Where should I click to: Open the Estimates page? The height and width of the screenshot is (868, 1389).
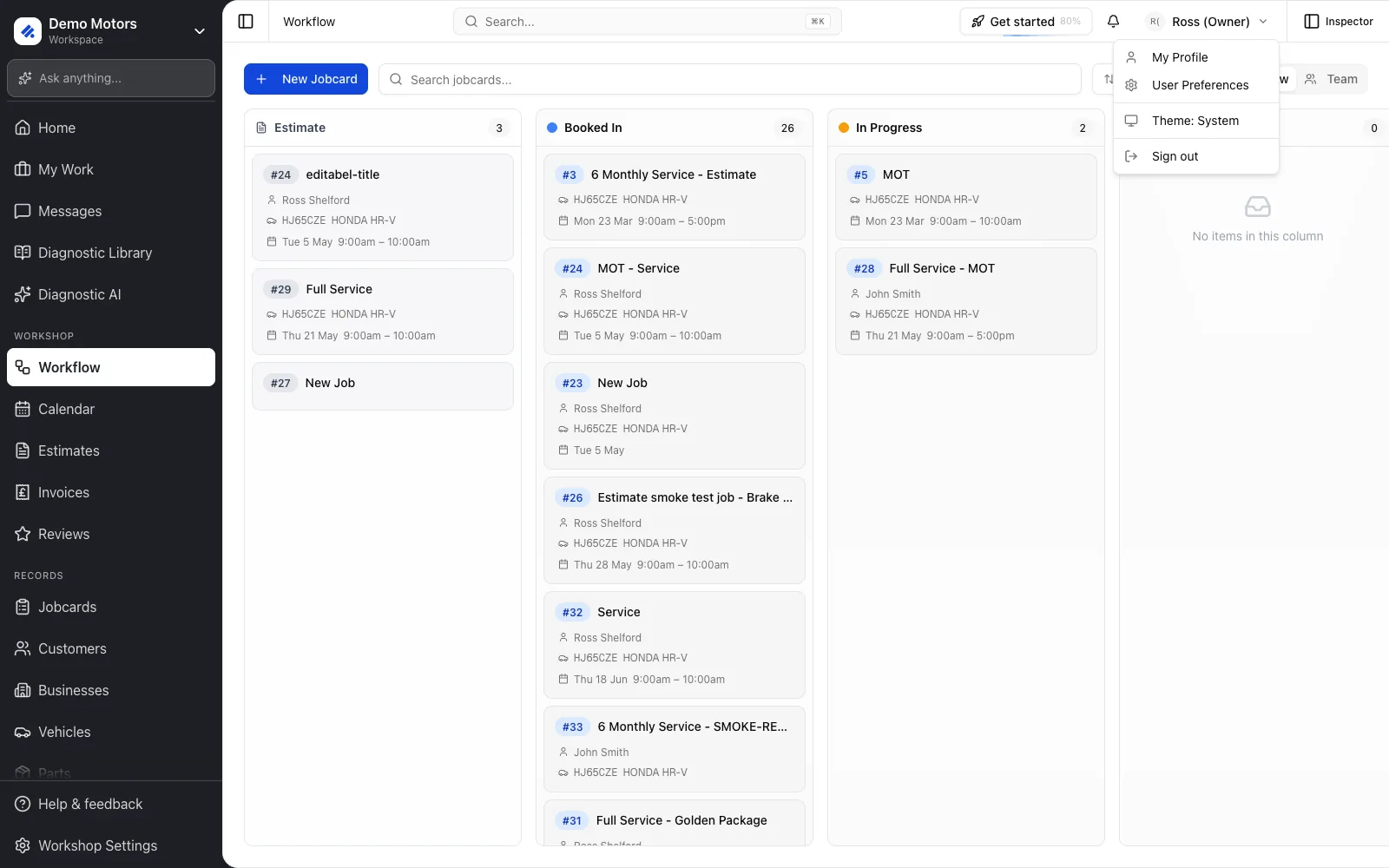pos(111,450)
